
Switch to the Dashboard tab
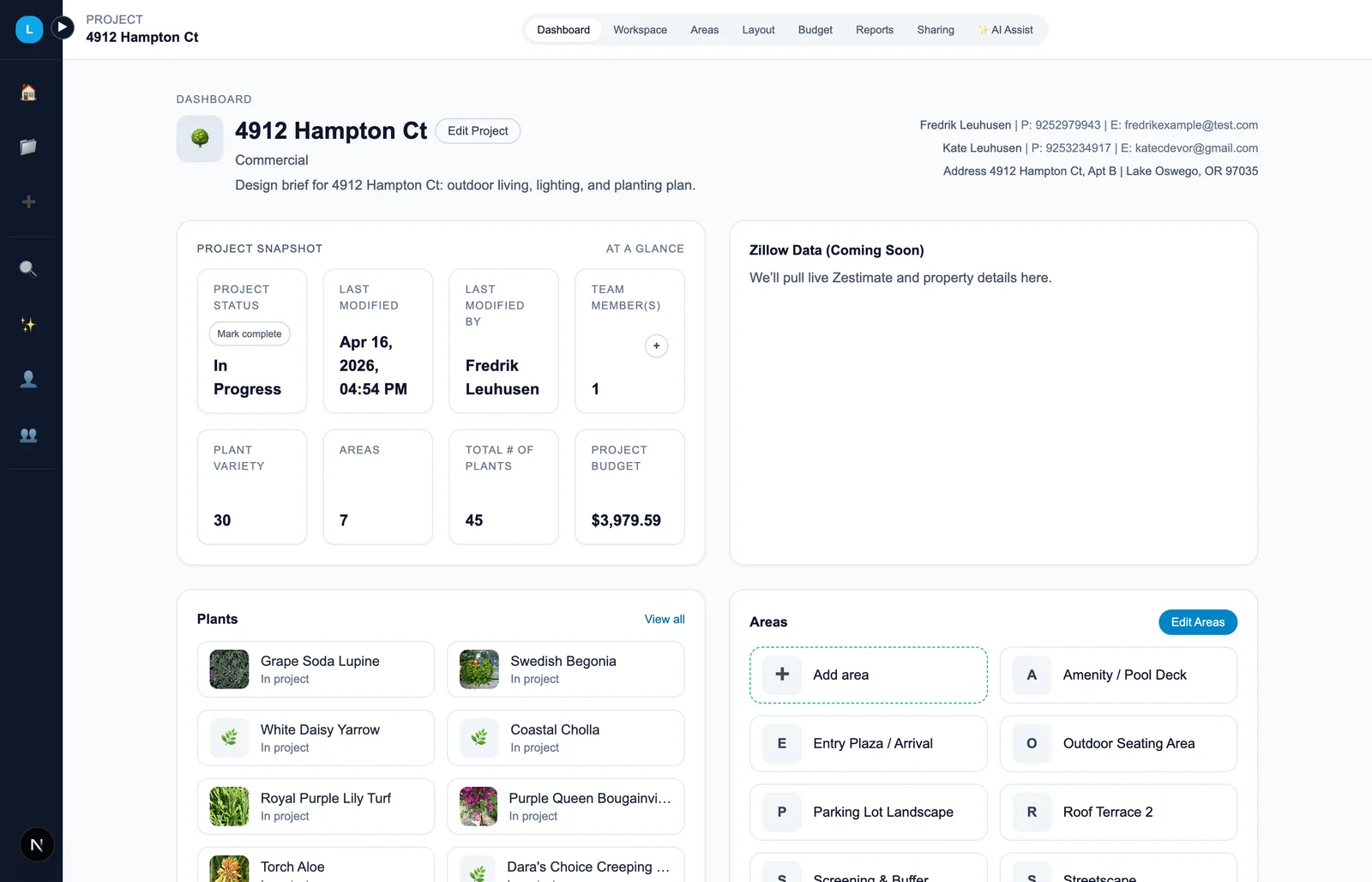[x=563, y=30]
